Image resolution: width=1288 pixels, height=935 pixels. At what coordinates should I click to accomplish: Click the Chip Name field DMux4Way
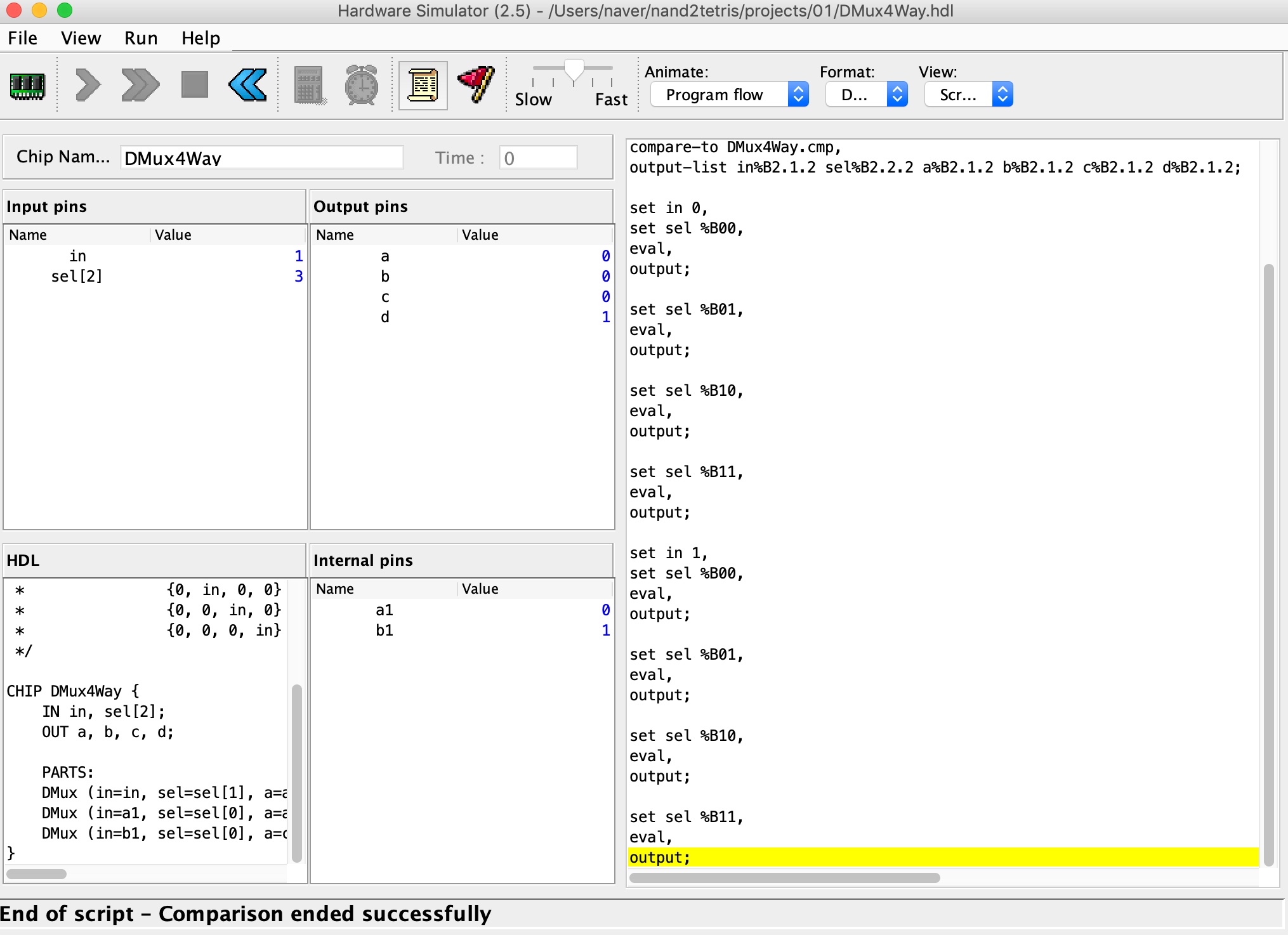261,158
